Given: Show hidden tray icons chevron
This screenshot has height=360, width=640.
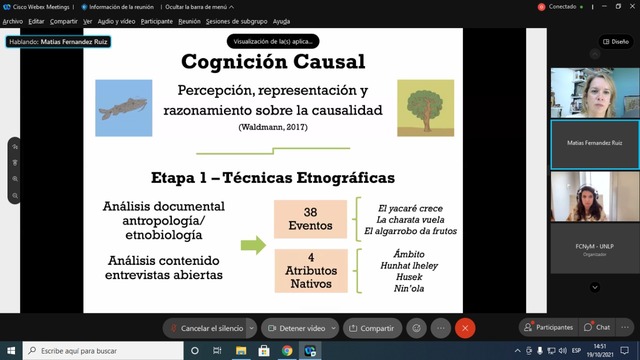Looking at the screenshot, I should pos(517,351).
